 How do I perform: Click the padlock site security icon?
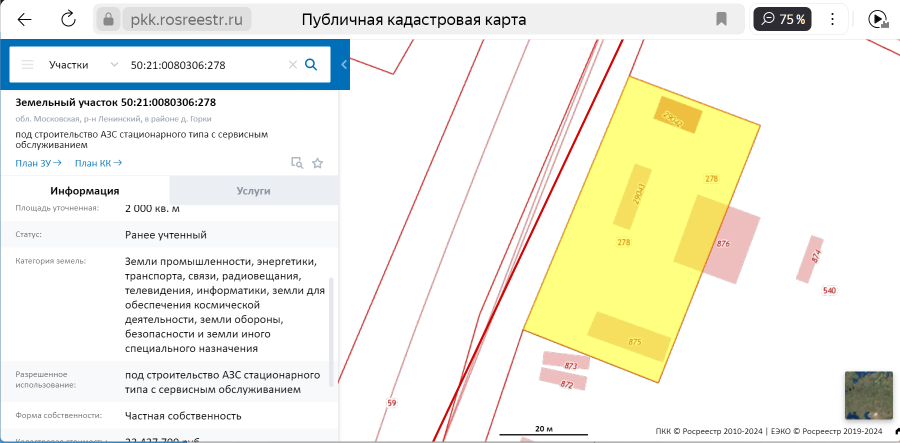[x=108, y=19]
